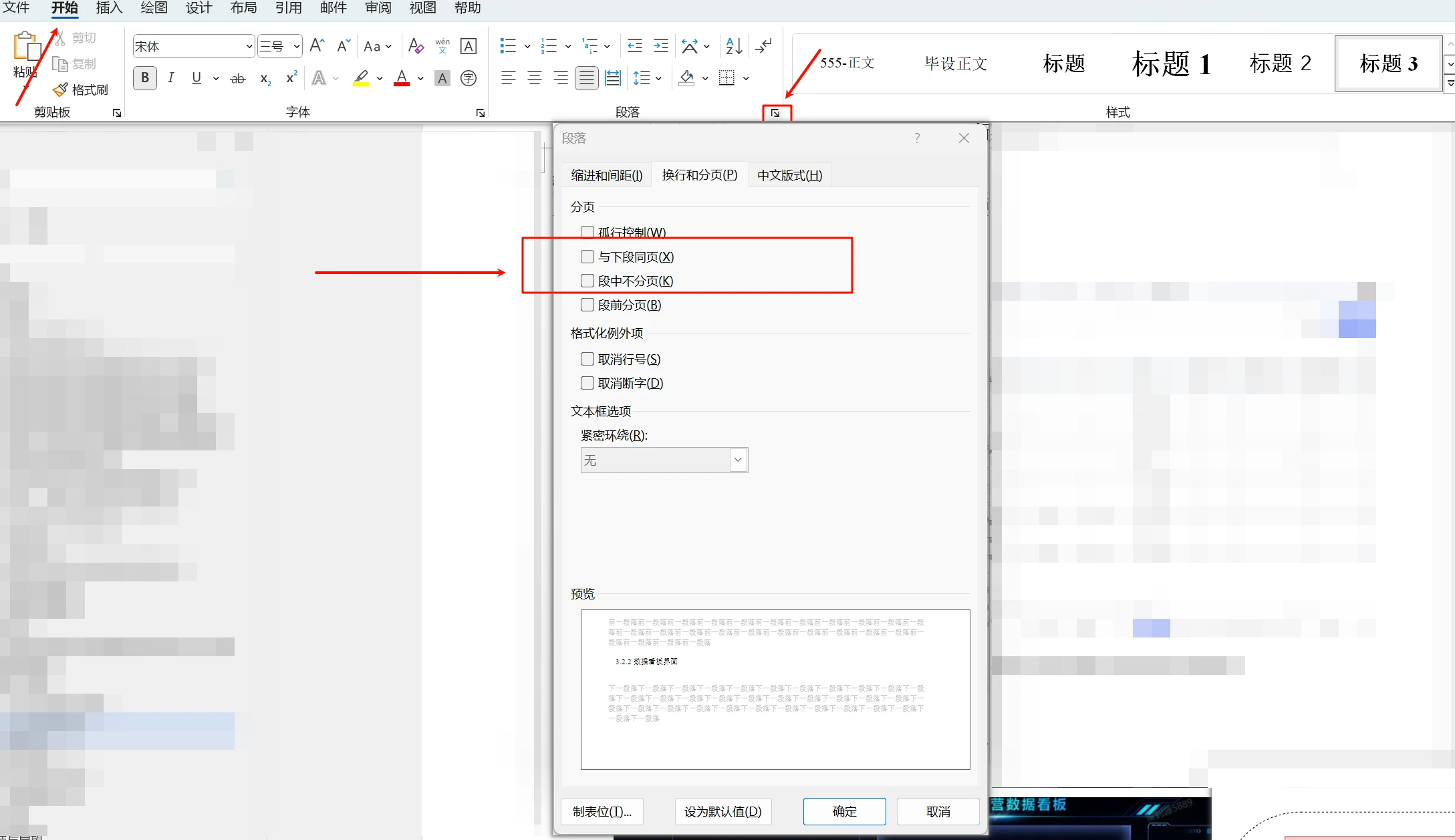1455x840 pixels.
Task: Click the 确定 button
Action: [844, 811]
